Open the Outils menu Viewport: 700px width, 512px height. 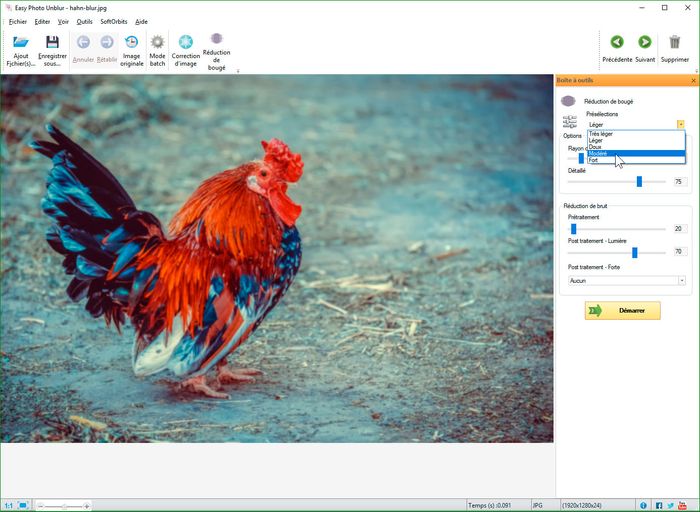point(84,21)
